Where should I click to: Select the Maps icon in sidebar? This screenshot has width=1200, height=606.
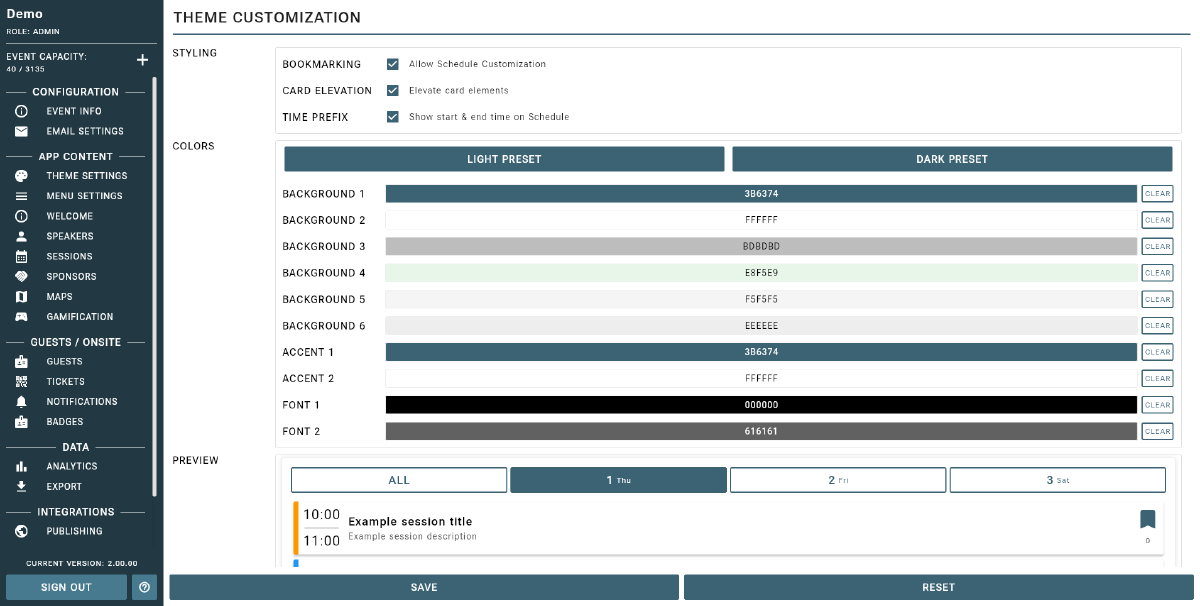(21, 297)
